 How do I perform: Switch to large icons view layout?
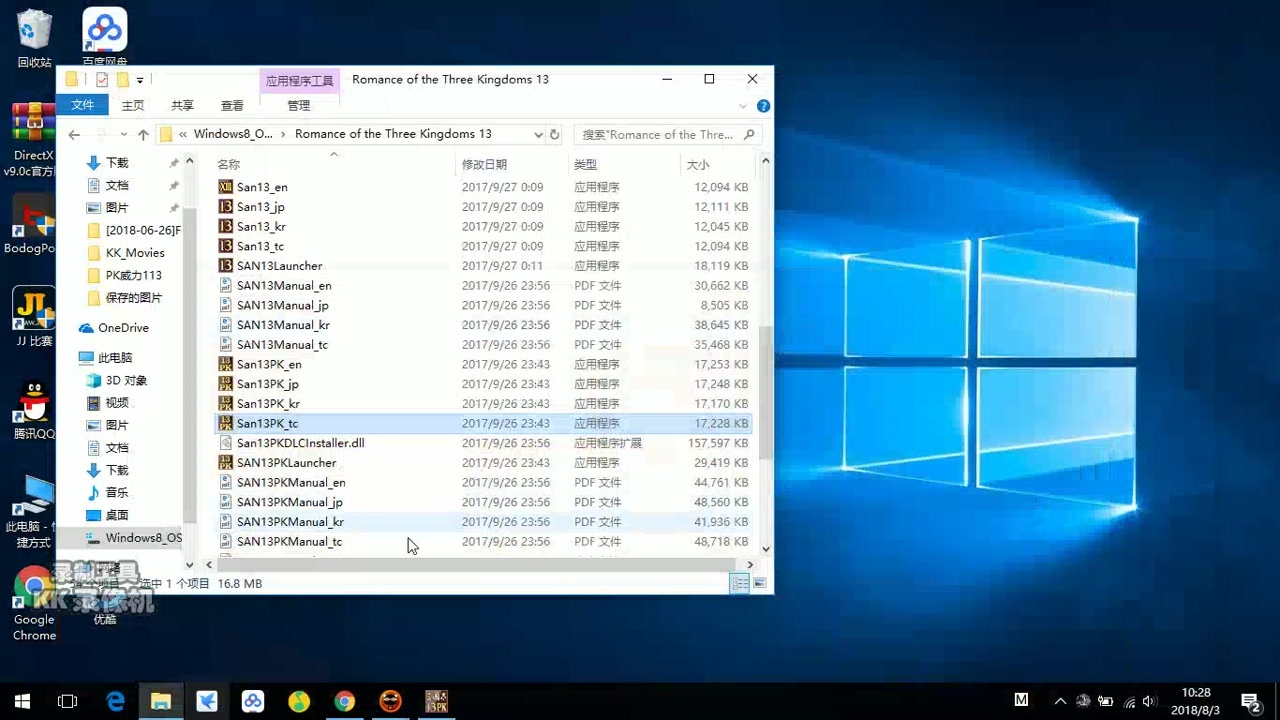760,583
